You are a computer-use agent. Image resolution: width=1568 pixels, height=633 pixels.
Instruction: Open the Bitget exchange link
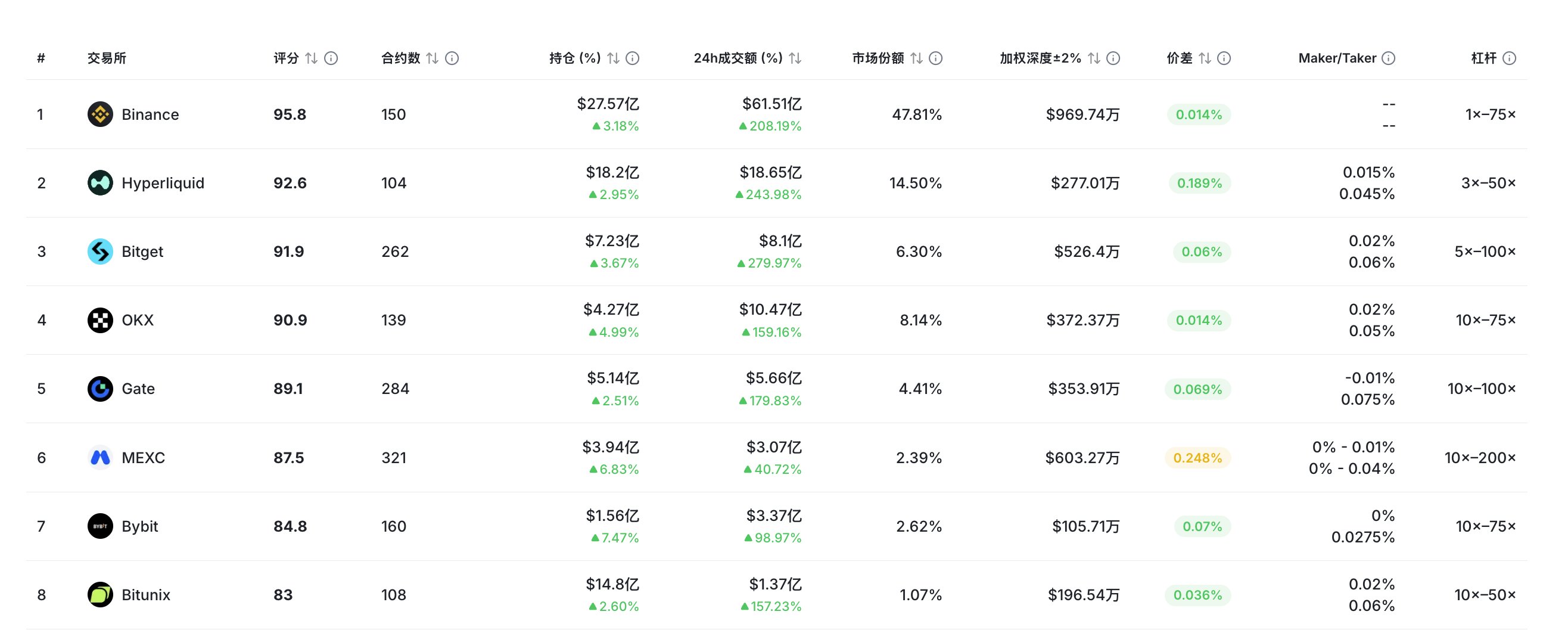point(142,252)
